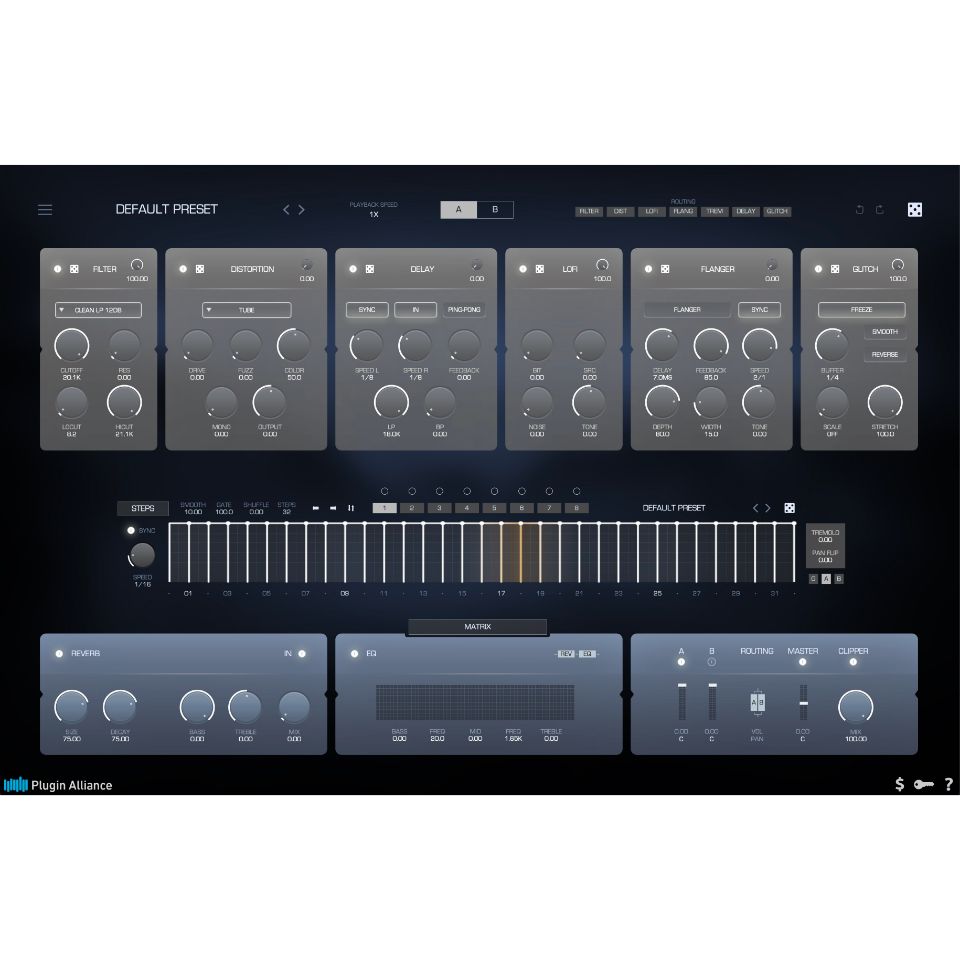Select step 5 in the step sequencer selector row

[493, 508]
